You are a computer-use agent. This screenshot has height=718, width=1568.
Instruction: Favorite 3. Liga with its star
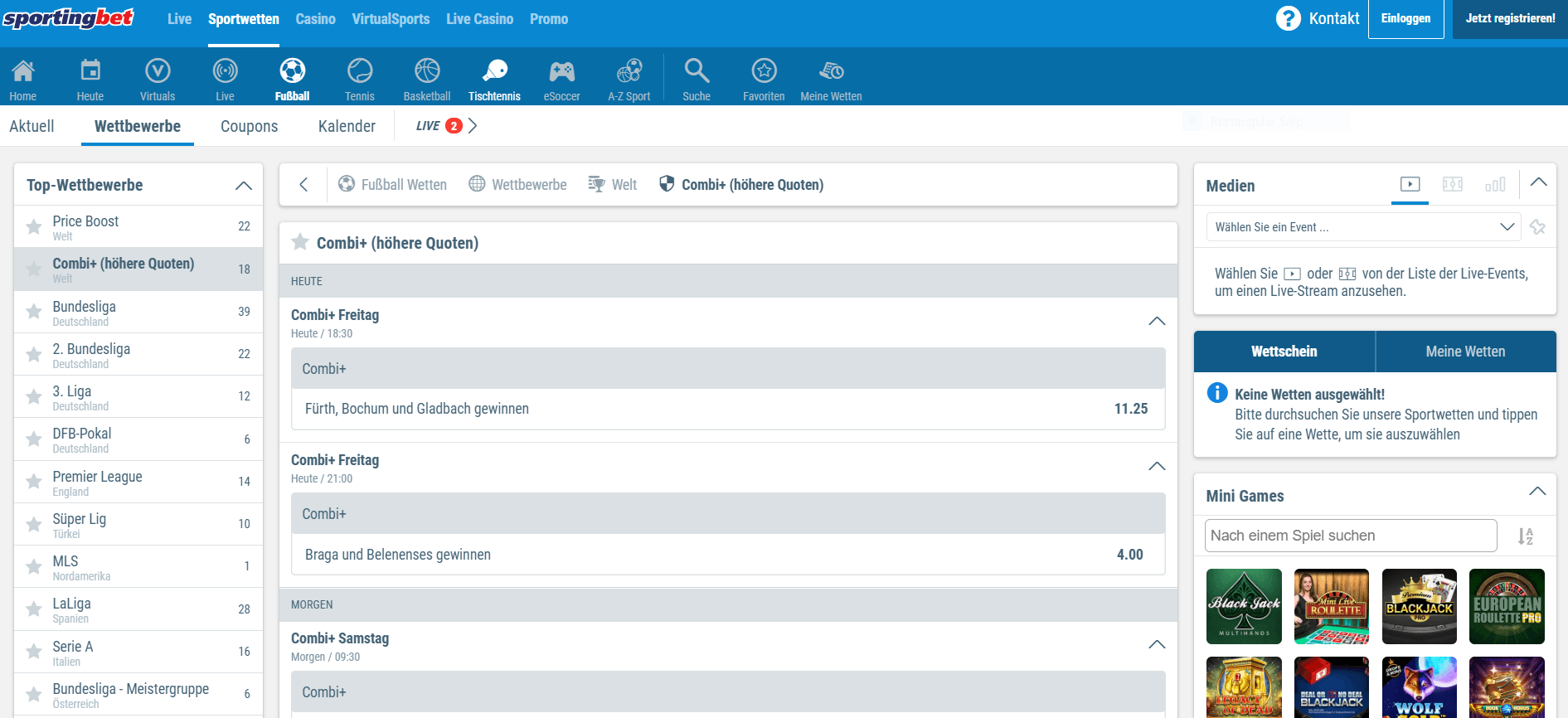pyautogui.click(x=34, y=396)
